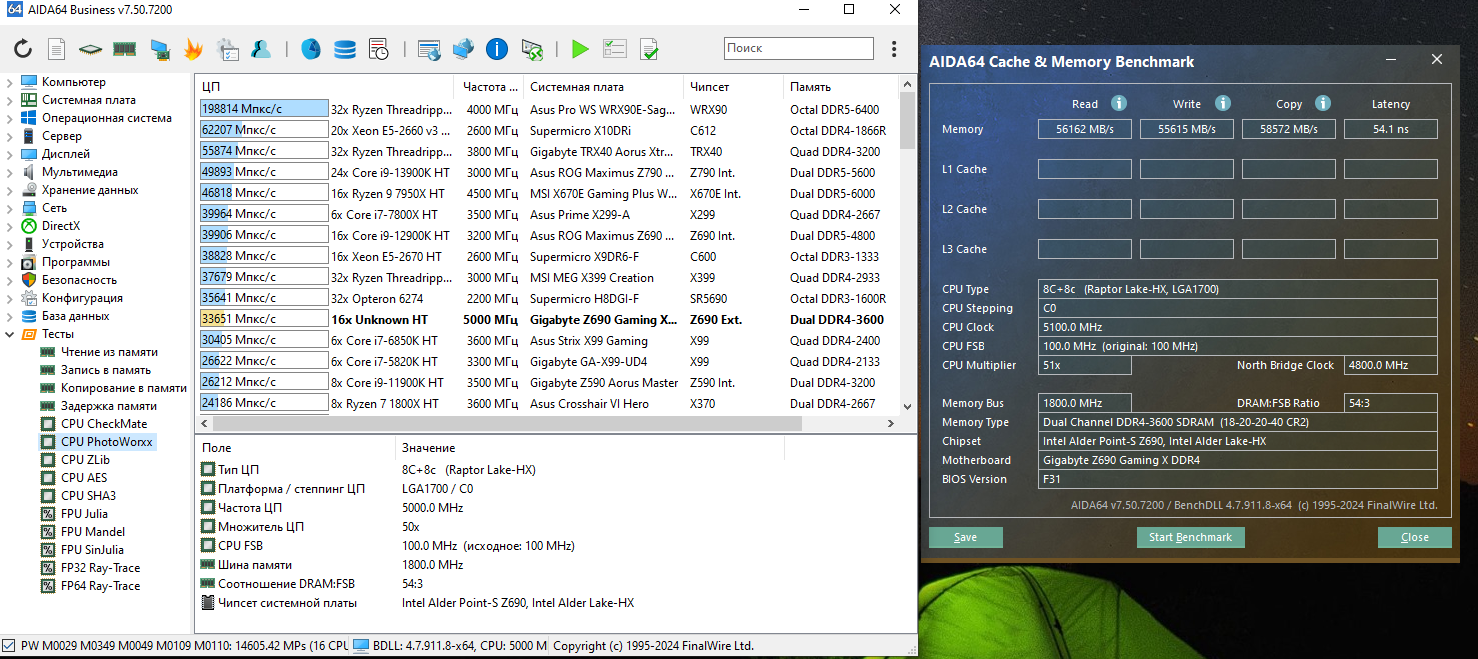Sort by the Частота column header
1478x659 pixels.
point(489,86)
